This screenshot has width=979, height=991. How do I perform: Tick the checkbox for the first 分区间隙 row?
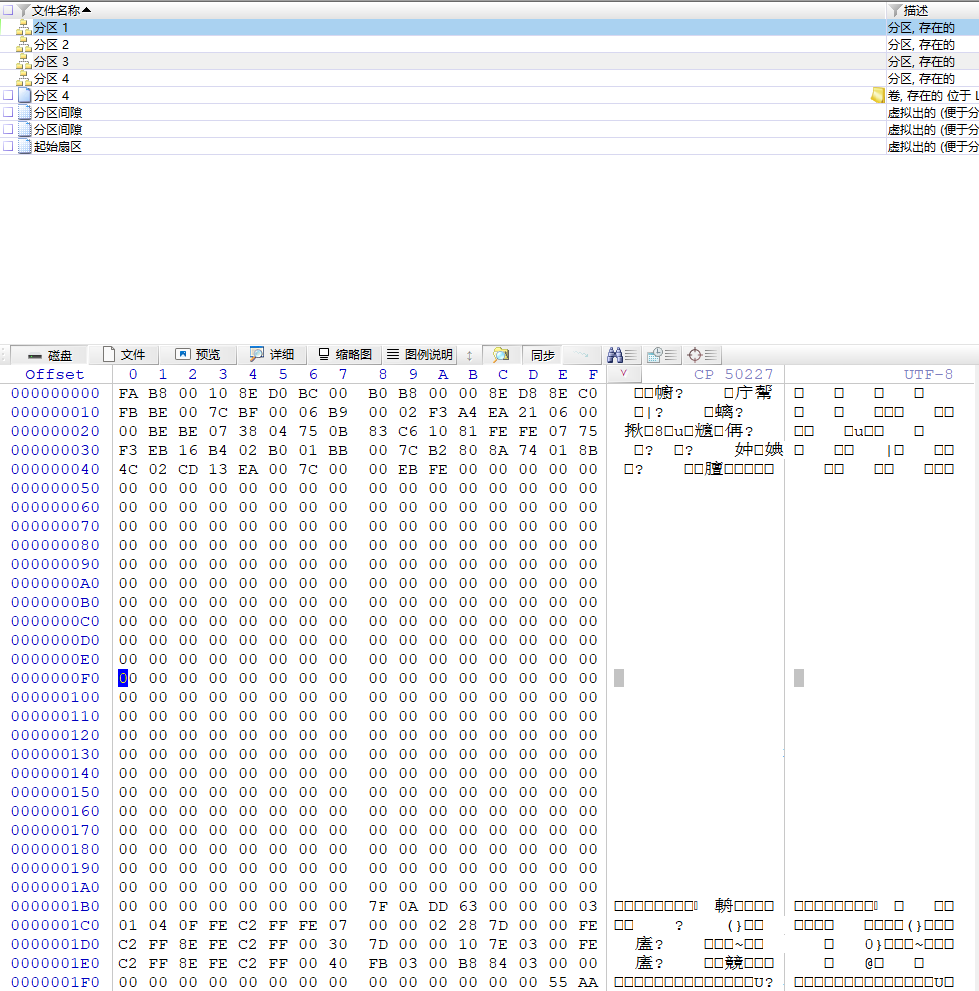(8, 112)
